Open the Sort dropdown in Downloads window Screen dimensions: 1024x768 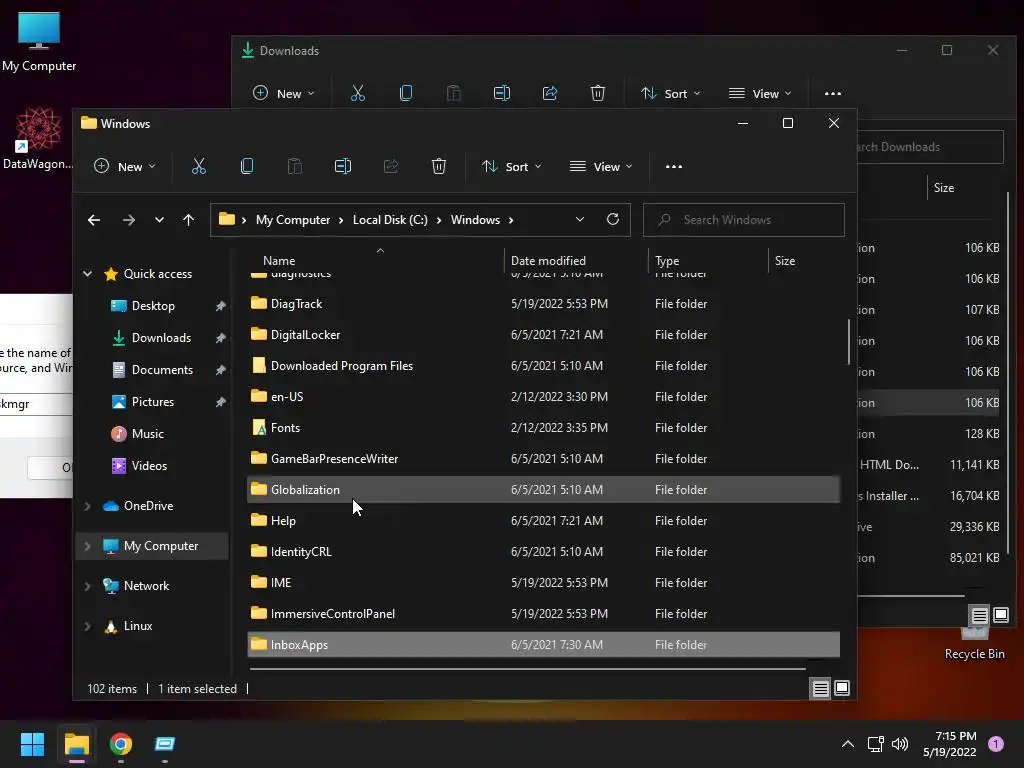click(671, 93)
